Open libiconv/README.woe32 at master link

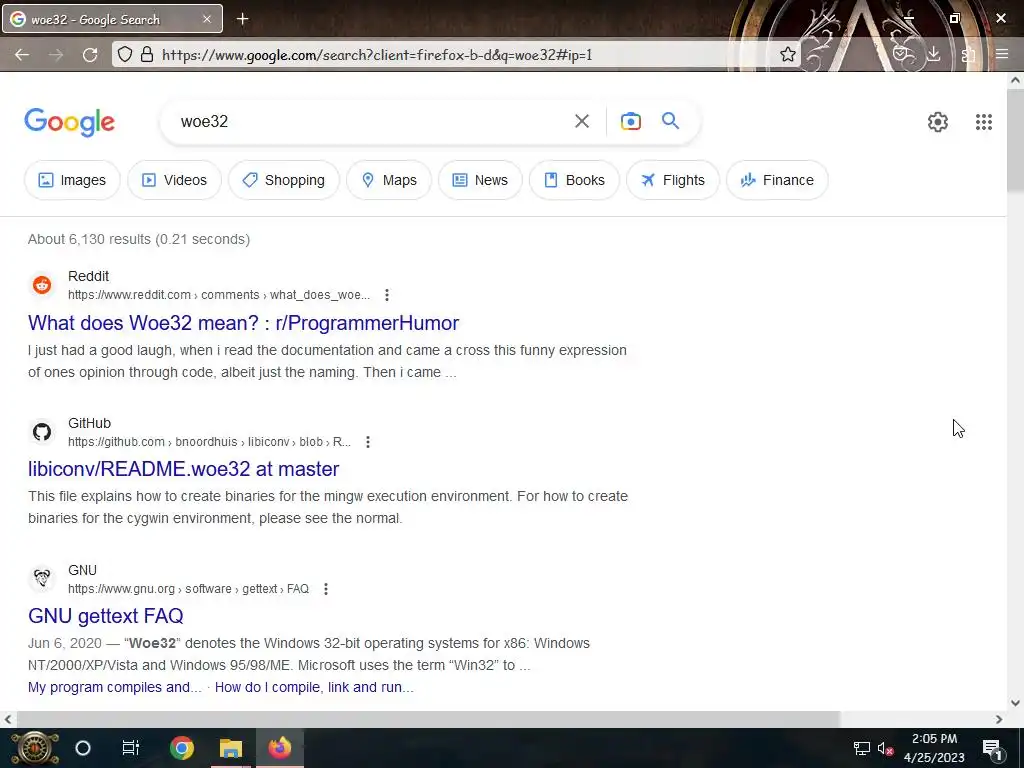tap(184, 469)
